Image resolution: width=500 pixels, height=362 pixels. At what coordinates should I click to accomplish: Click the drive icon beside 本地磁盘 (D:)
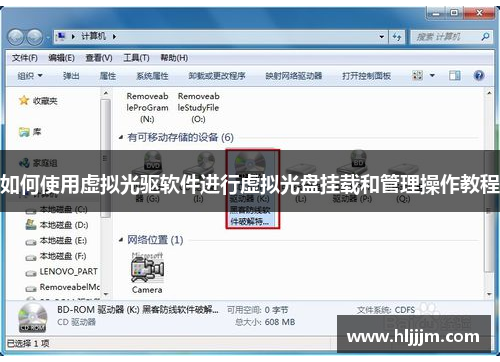pos(31,225)
